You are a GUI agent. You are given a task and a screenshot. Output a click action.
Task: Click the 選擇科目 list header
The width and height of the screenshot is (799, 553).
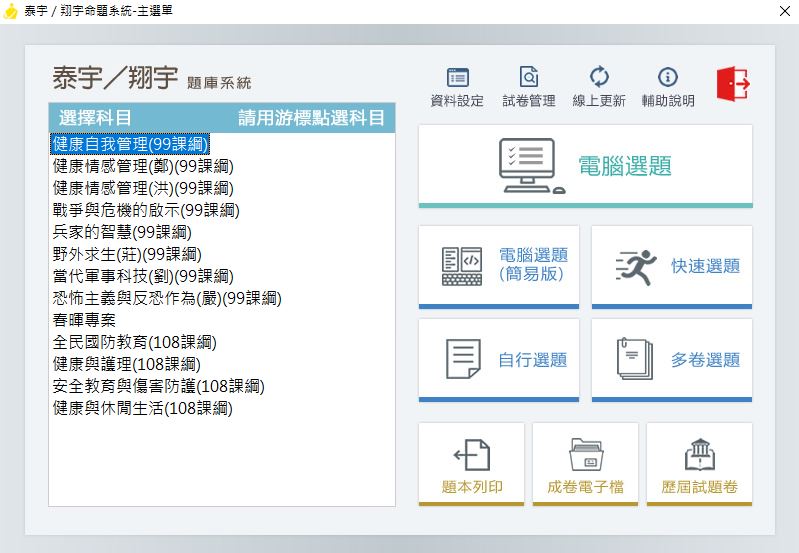(95, 118)
